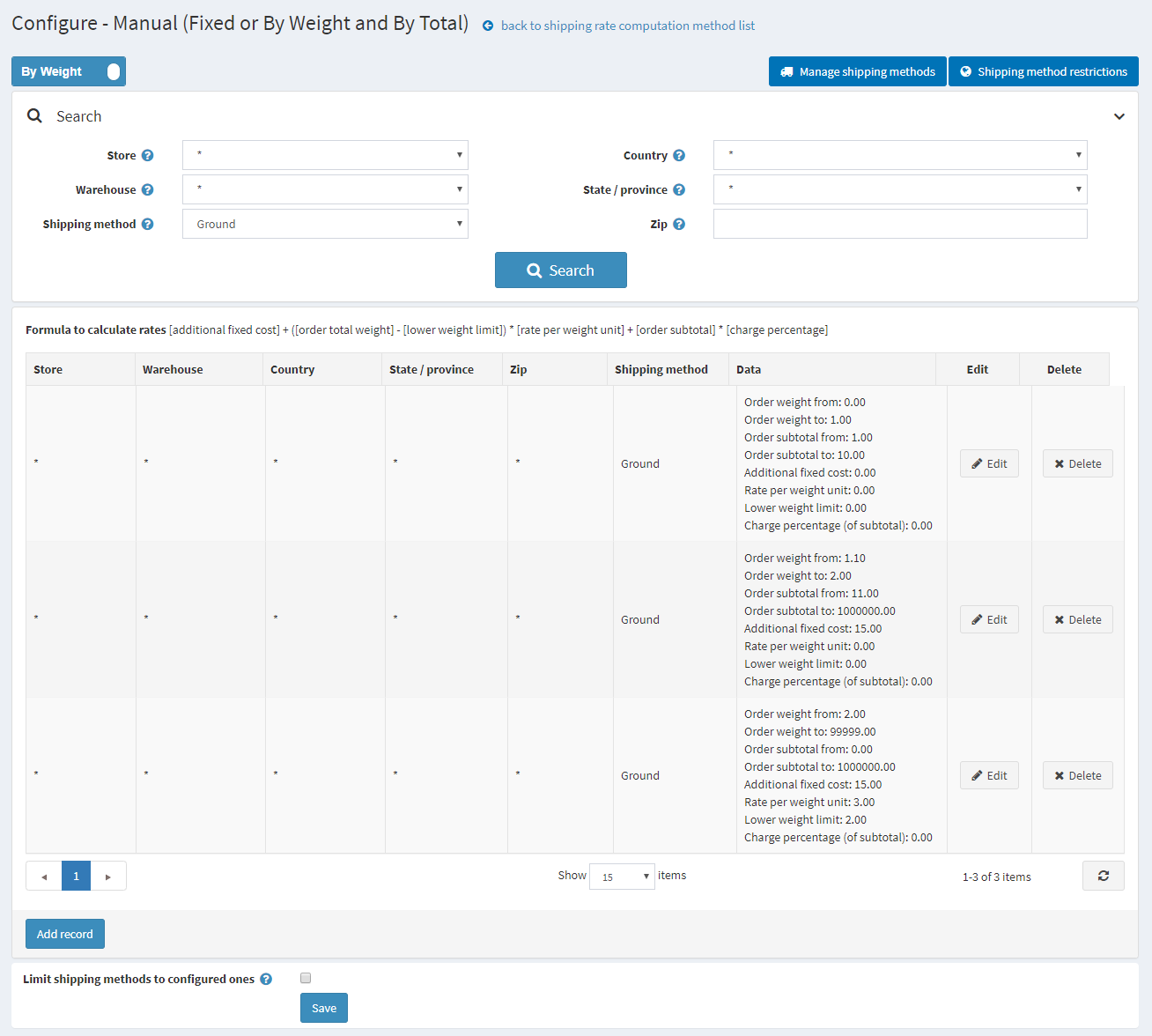Open the items per page dropdown

622,877
